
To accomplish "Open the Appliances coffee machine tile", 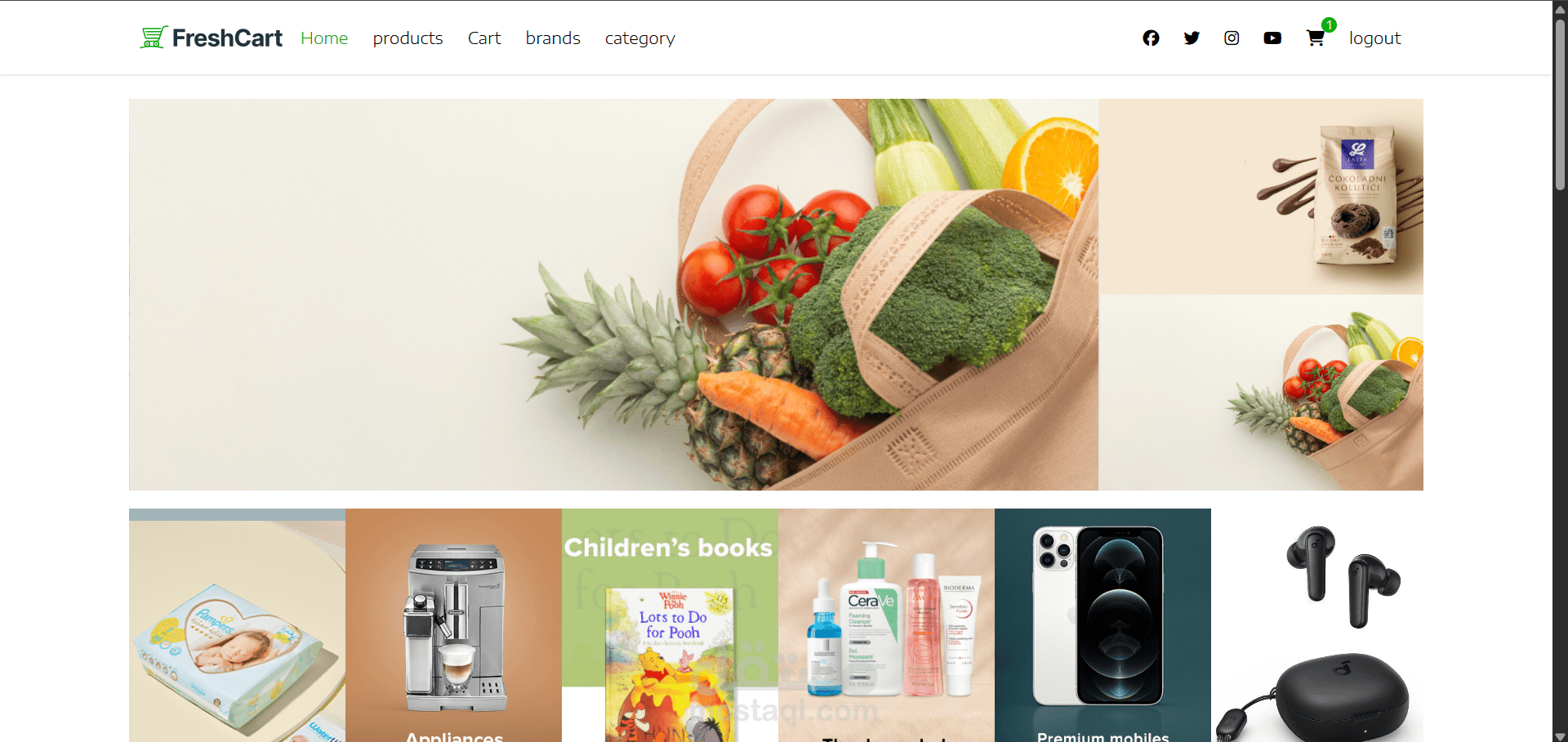I will click(x=453, y=625).
